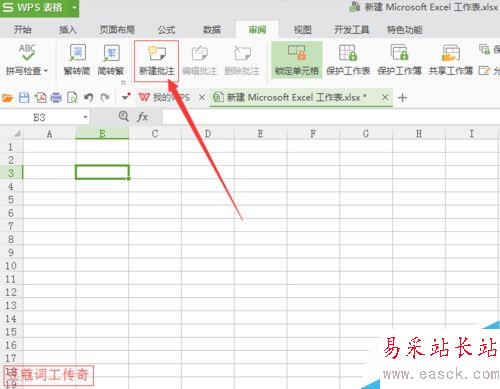Create a new comment (新建批注)
This screenshot has width=500, height=389.
point(157,61)
